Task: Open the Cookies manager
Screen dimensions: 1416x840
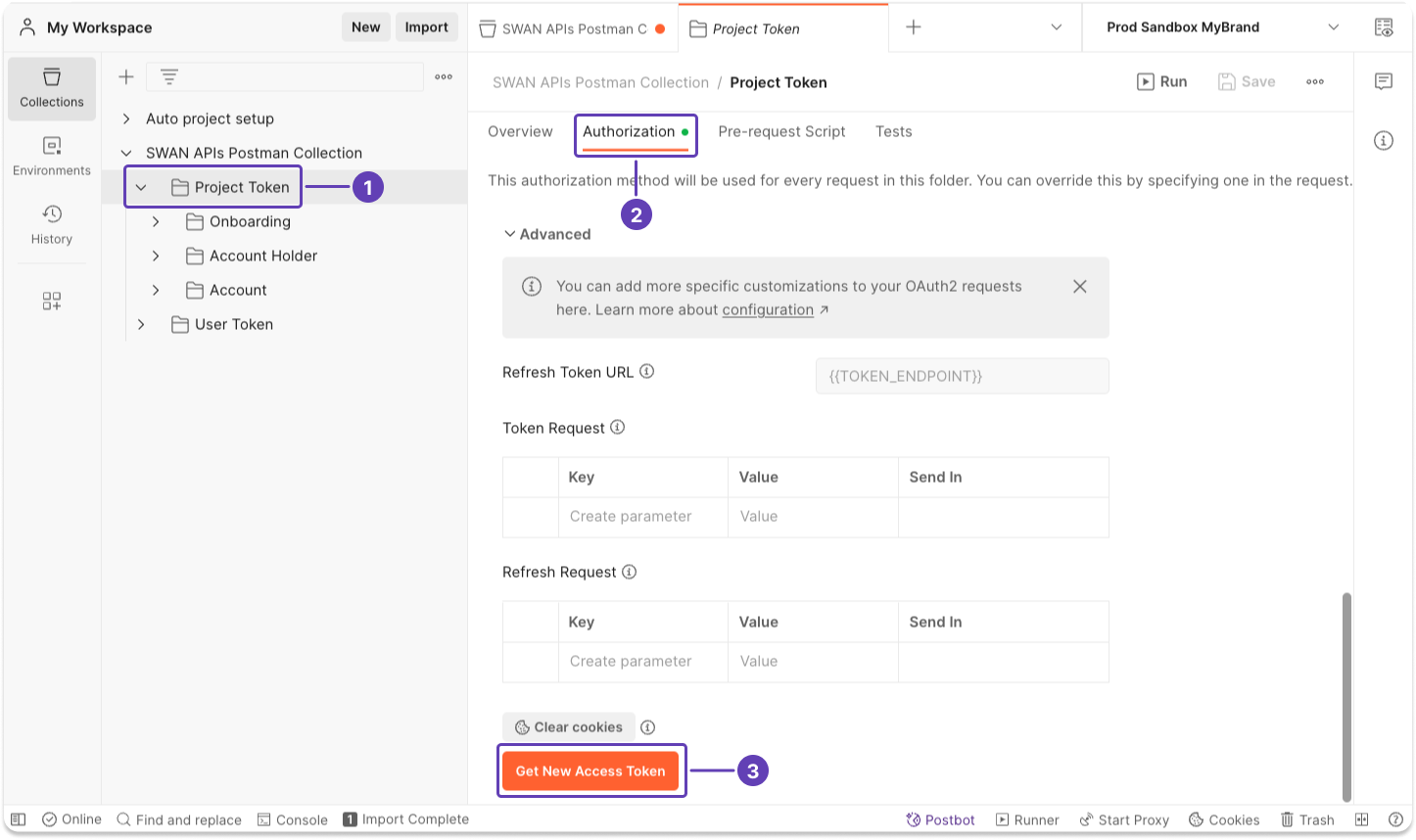Action: [1223, 819]
